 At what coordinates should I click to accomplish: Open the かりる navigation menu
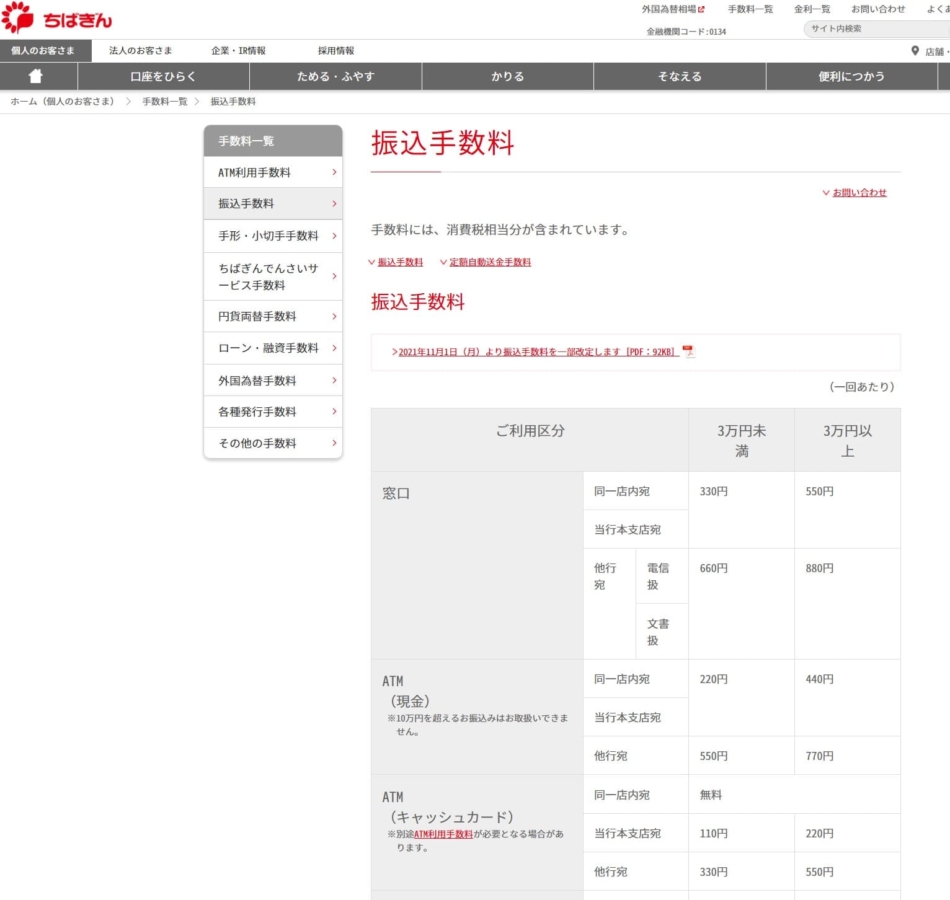[x=506, y=75]
